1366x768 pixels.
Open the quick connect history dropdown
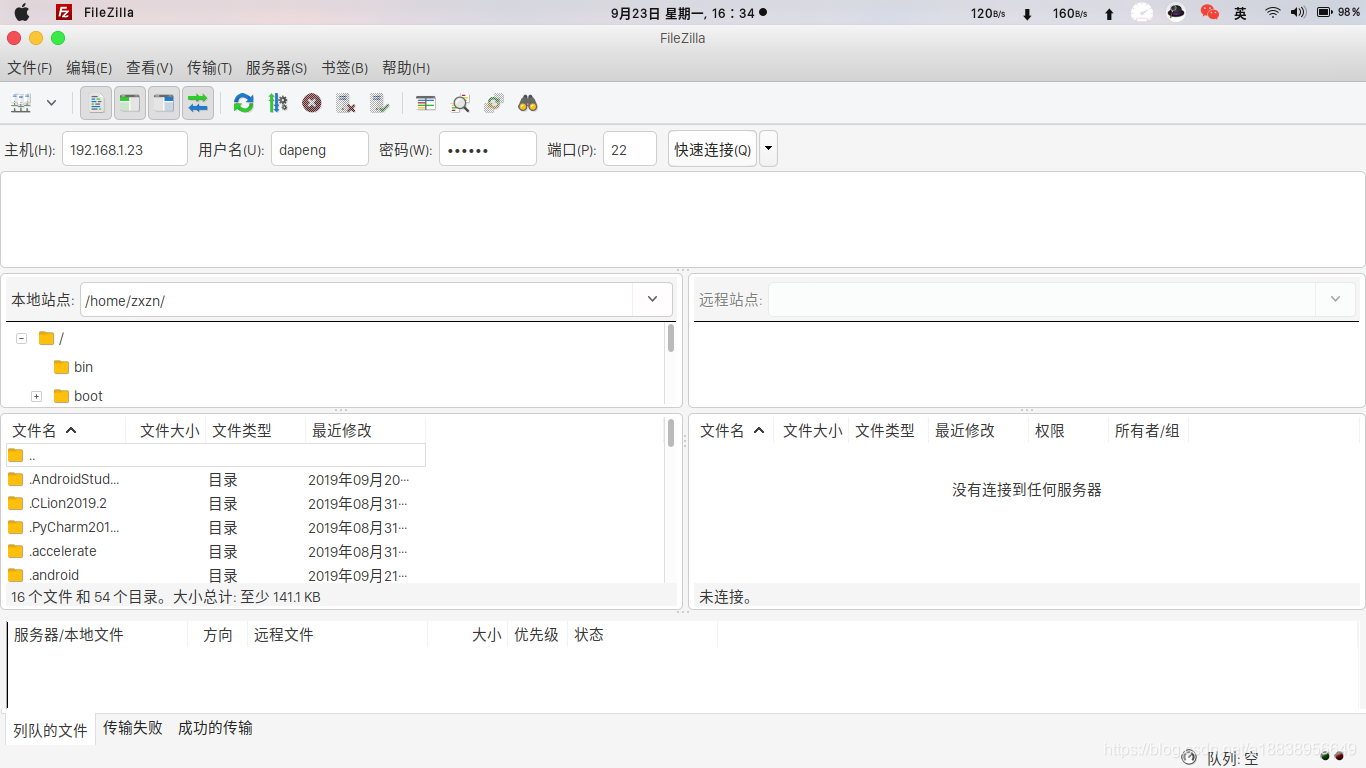[768, 149]
